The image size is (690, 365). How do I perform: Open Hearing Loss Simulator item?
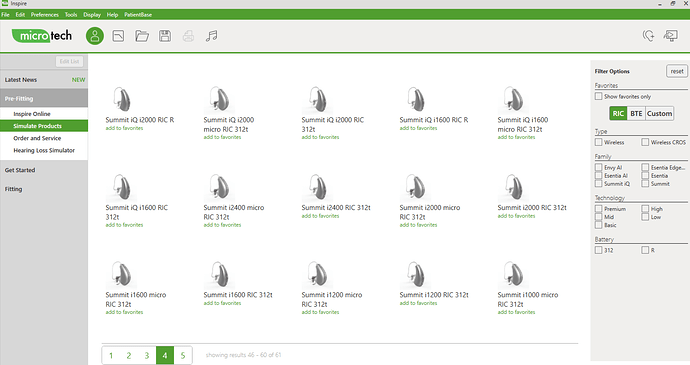tap(44, 150)
